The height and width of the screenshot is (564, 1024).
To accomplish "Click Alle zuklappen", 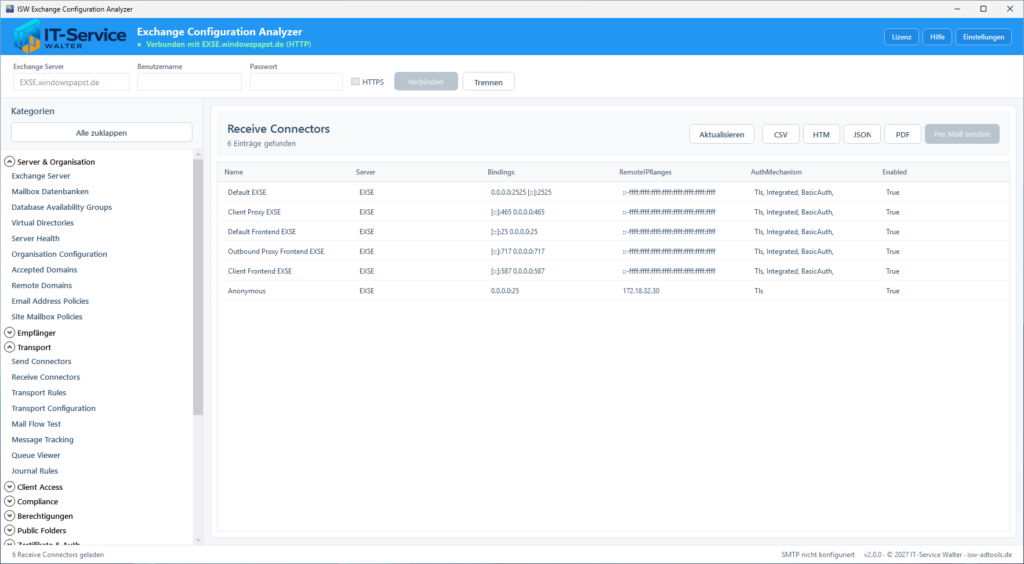I will click(x=101, y=133).
